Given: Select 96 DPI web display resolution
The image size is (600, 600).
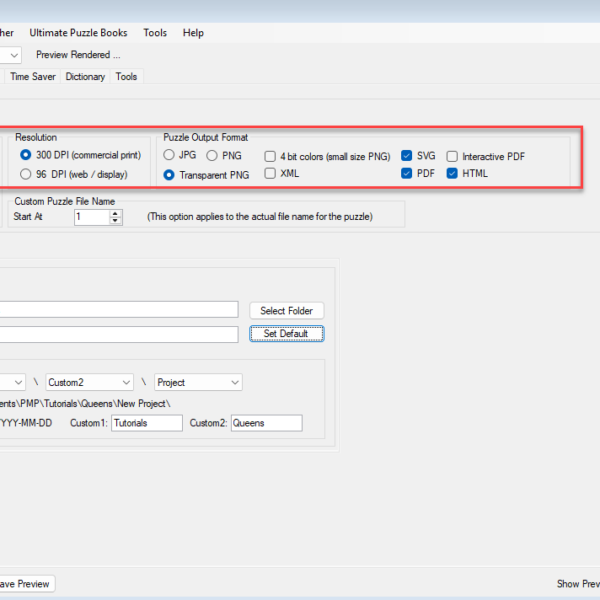Looking at the screenshot, I should tap(27, 174).
